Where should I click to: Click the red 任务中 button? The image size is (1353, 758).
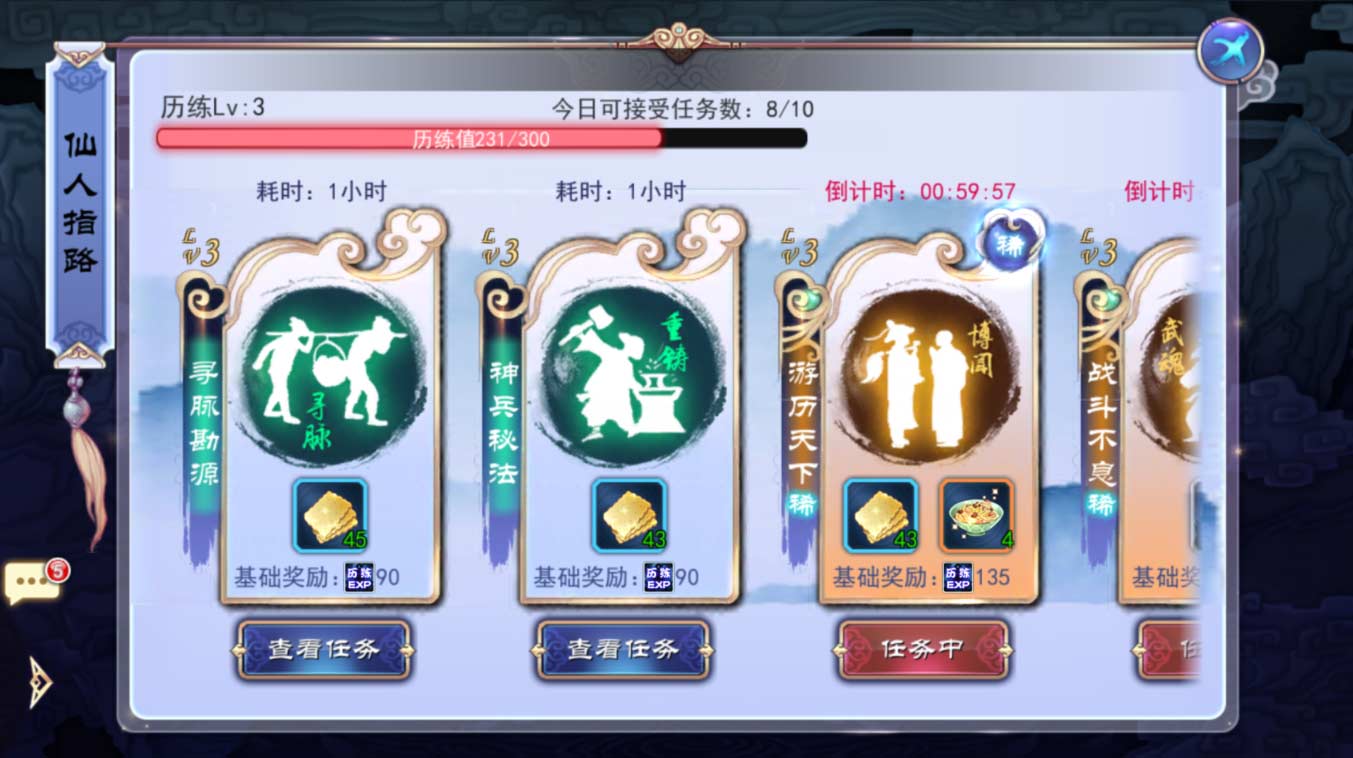coord(922,650)
